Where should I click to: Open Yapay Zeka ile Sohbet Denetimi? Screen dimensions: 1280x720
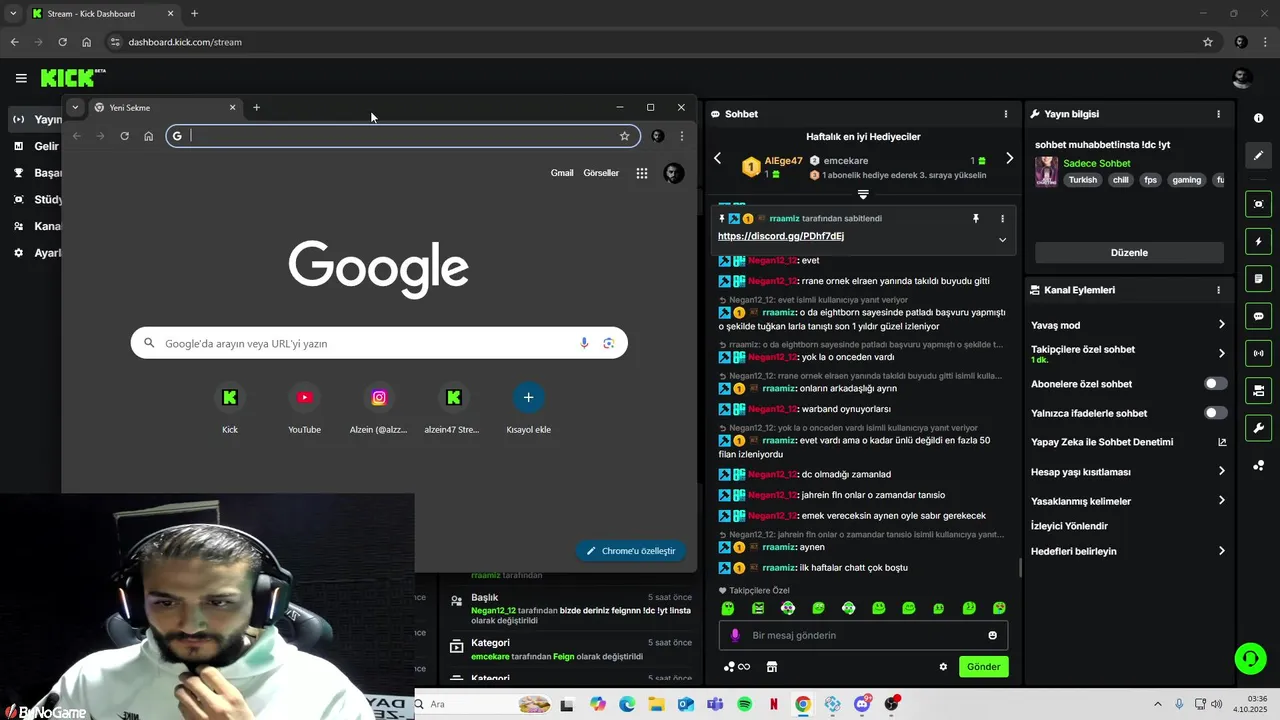coord(1129,442)
